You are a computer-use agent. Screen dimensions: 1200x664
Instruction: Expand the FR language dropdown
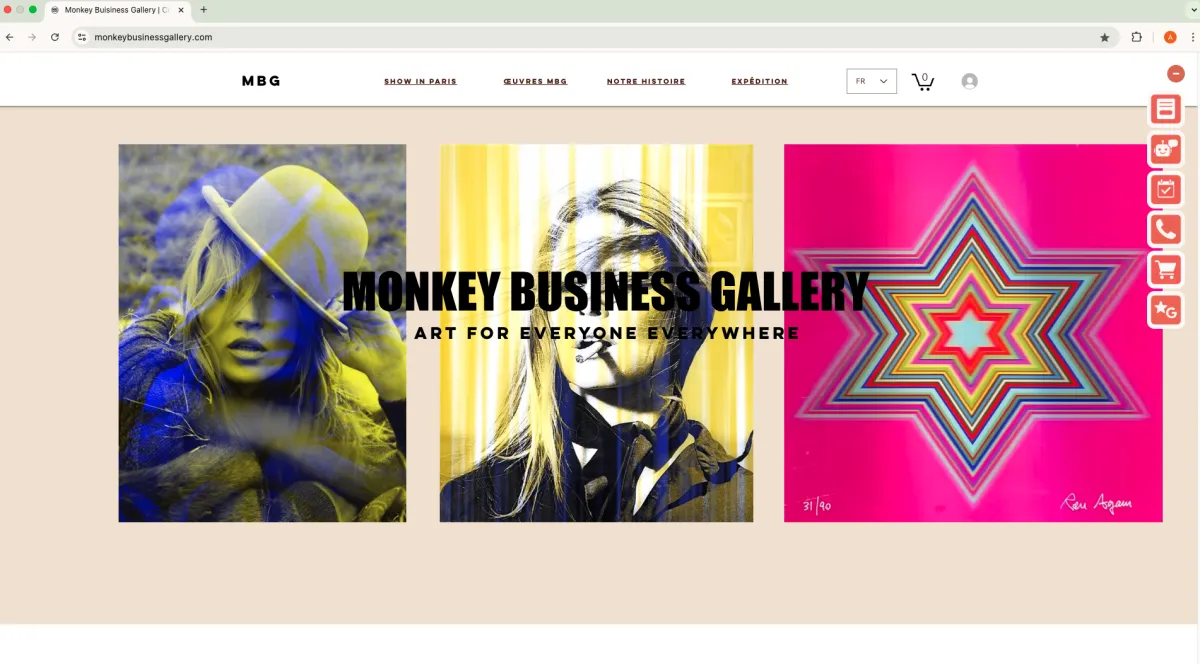tap(871, 81)
